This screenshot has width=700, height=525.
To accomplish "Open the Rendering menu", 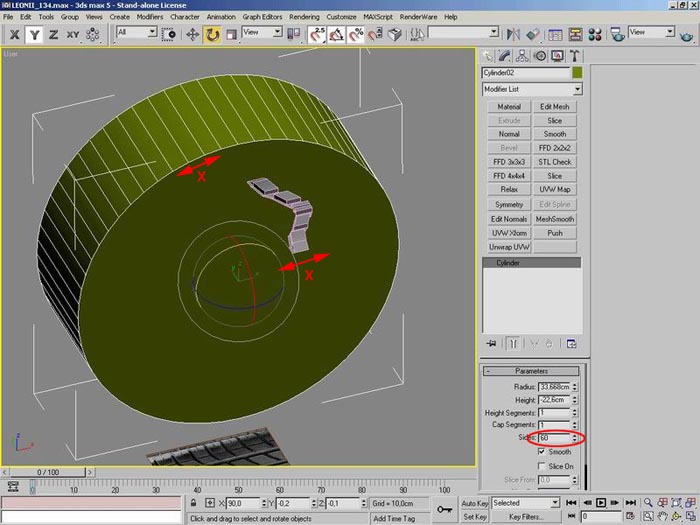I will (x=304, y=17).
